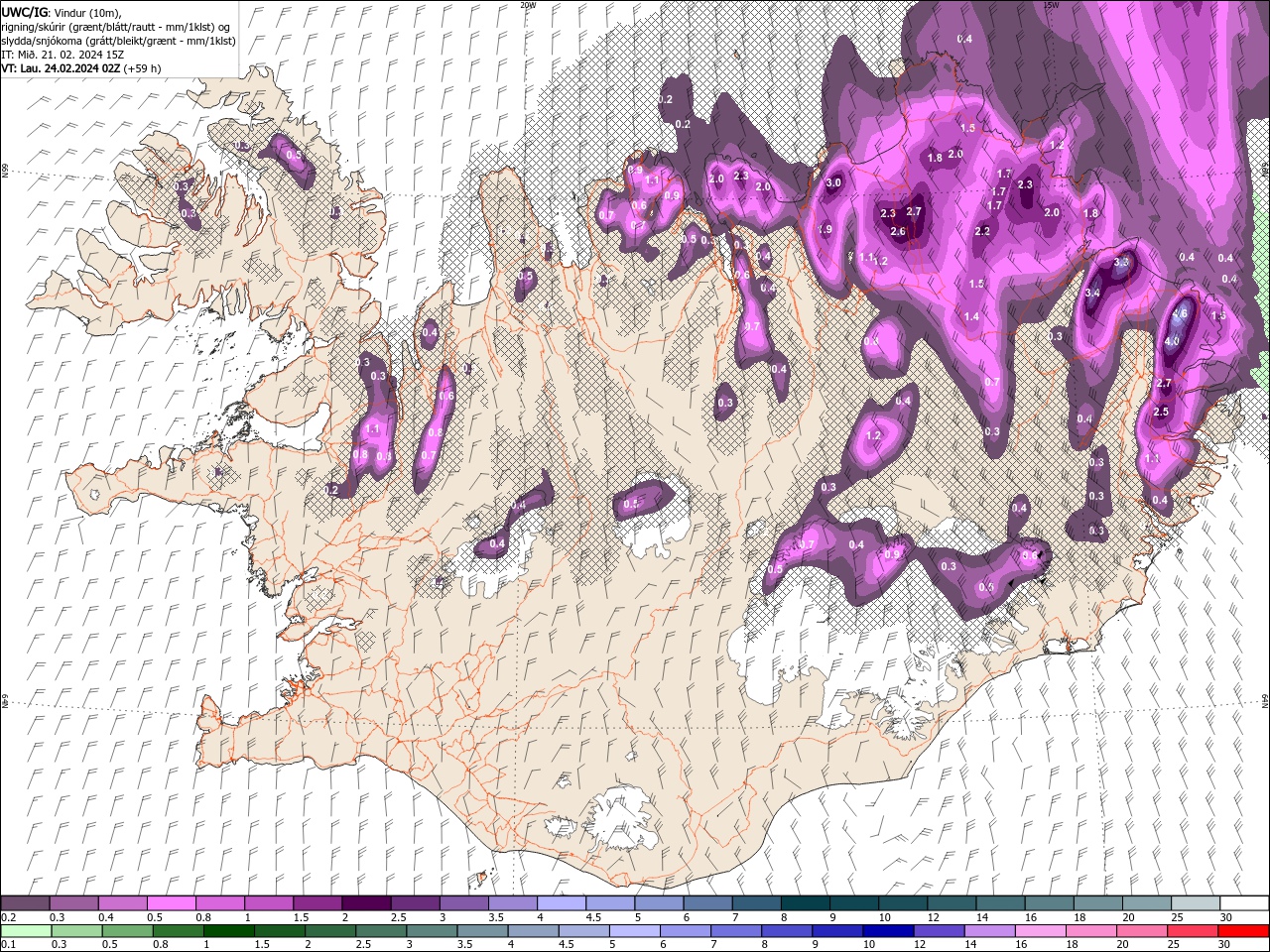1270x952 pixels.
Task: Select the deep blue rain swatch between 10 and 12
Action: coord(888,930)
